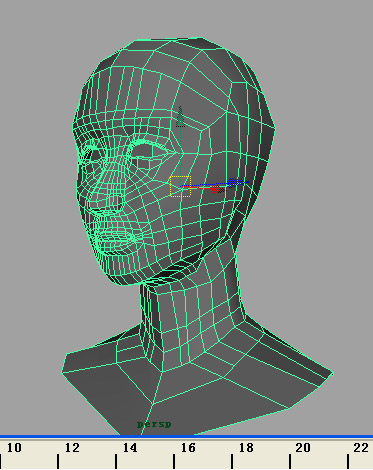Set the timeline to frame 10

click(14, 448)
